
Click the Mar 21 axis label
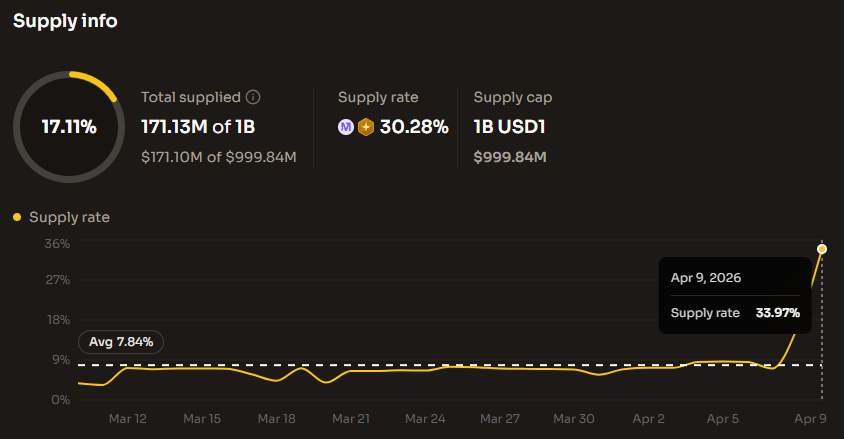(x=351, y=419)
